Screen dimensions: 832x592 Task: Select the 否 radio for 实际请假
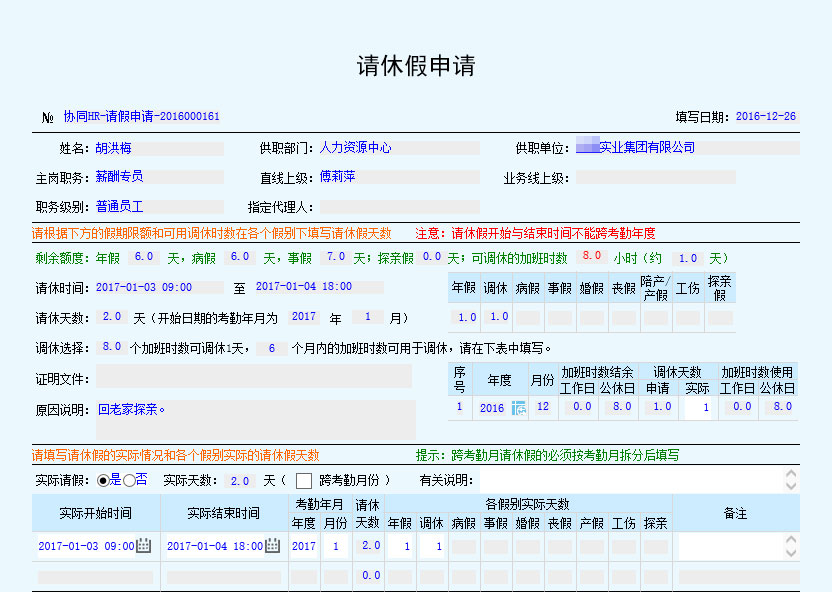(129, 481)
